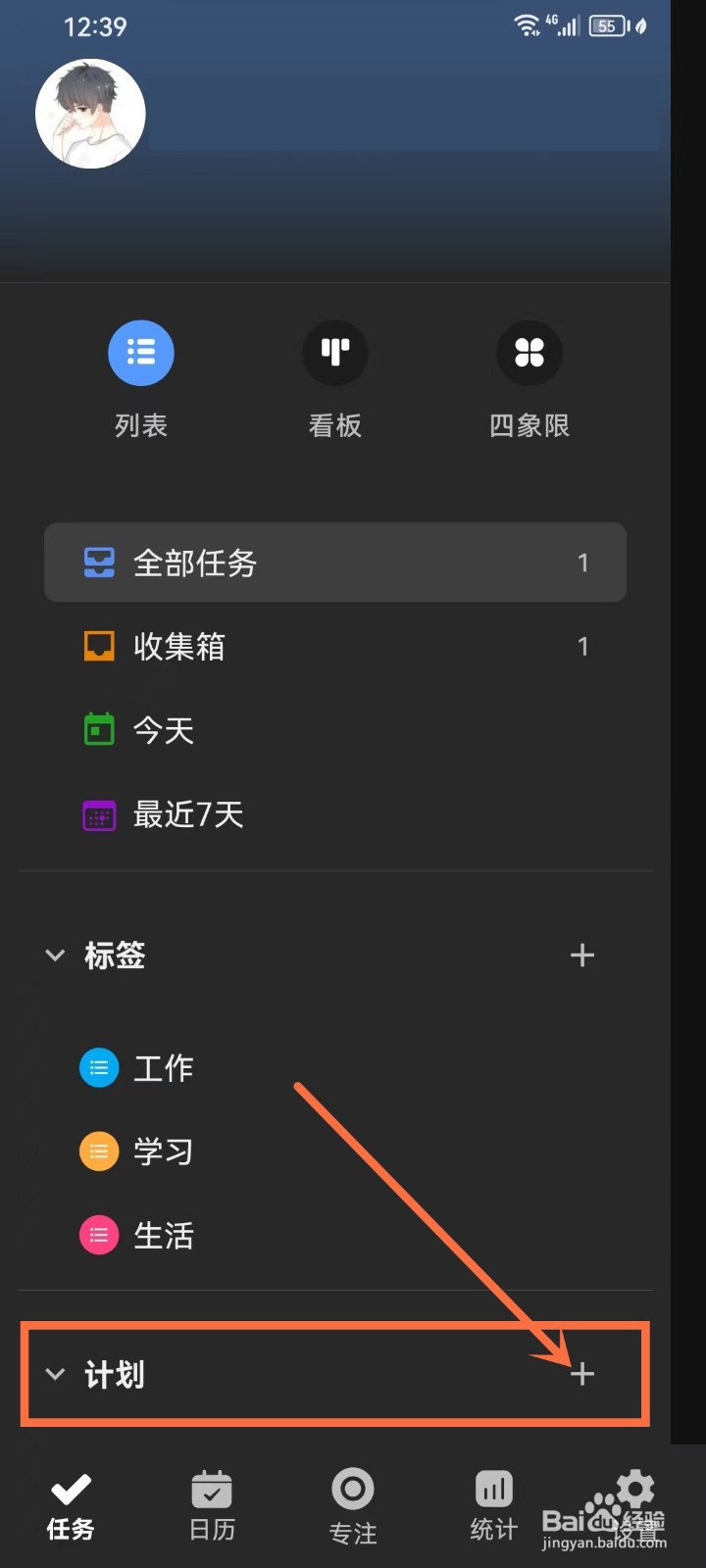706x1568 pixels.
Task: Open the 看板 kanban board view
Action: pos(335,353)
